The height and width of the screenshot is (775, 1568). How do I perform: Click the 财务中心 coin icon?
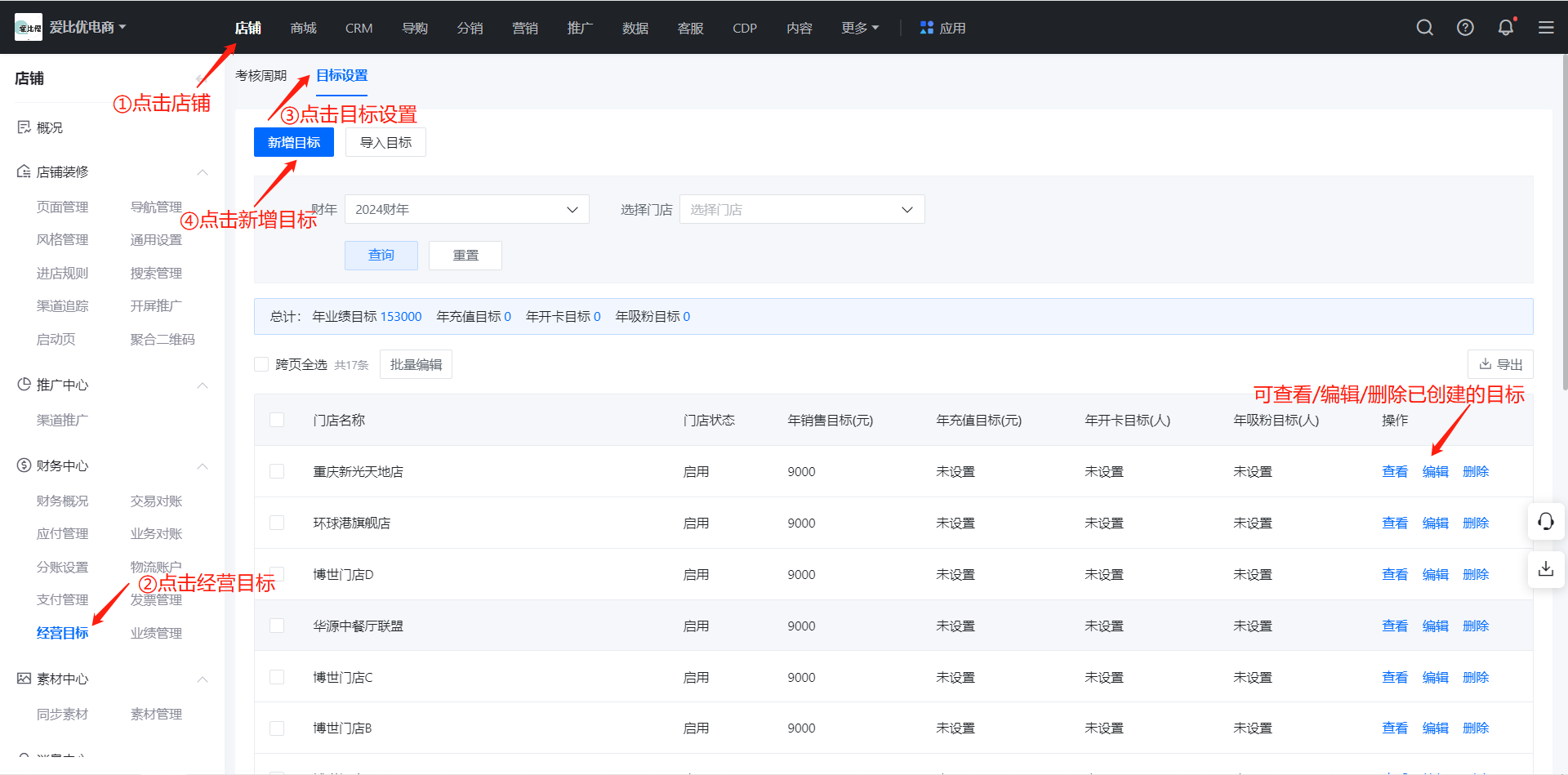[24, 465]
